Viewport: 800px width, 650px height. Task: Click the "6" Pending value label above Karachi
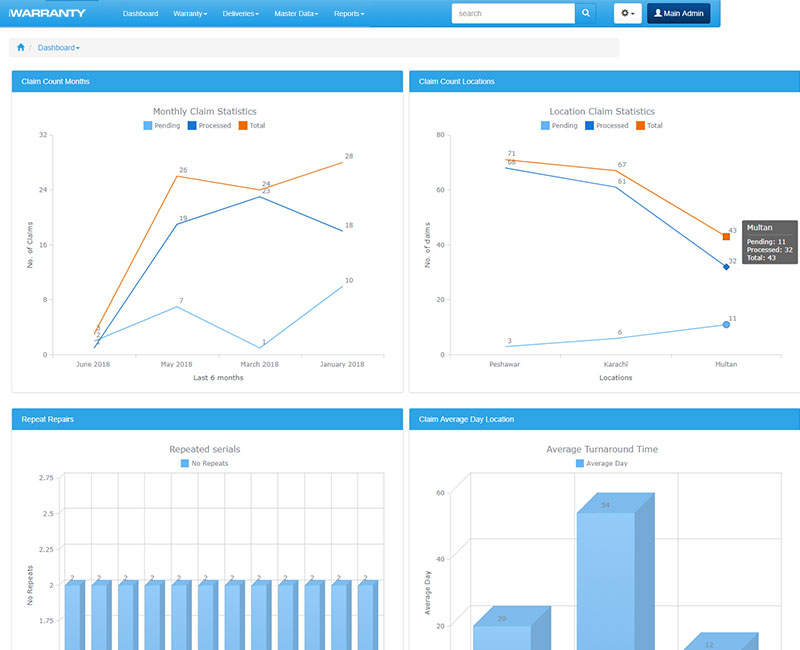pyautogui.click(x=620, y=332)
